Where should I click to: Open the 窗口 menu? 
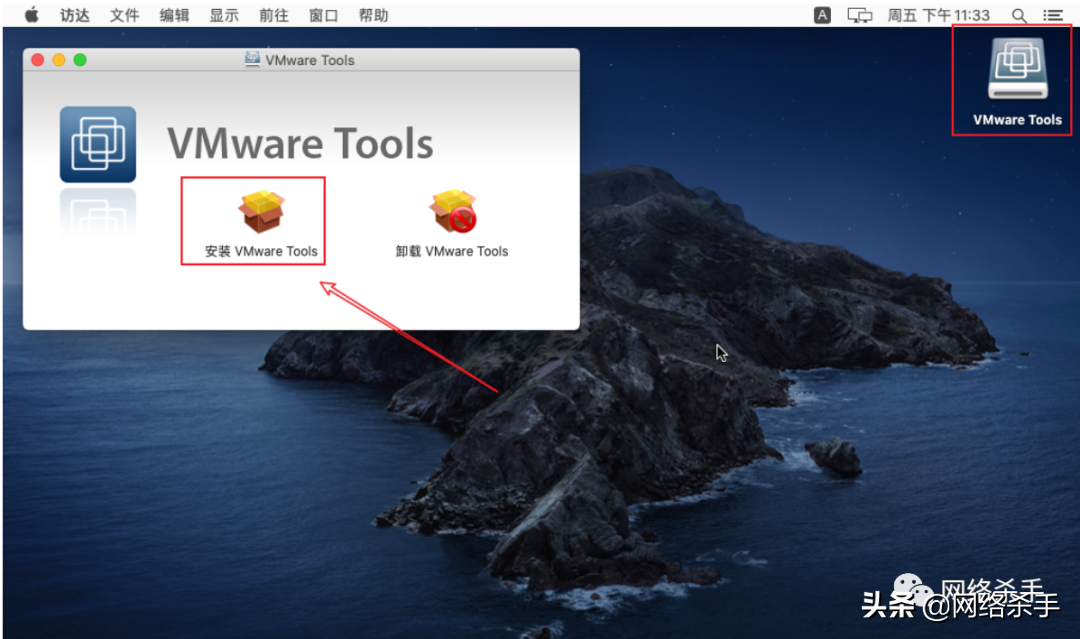(323, 15)
